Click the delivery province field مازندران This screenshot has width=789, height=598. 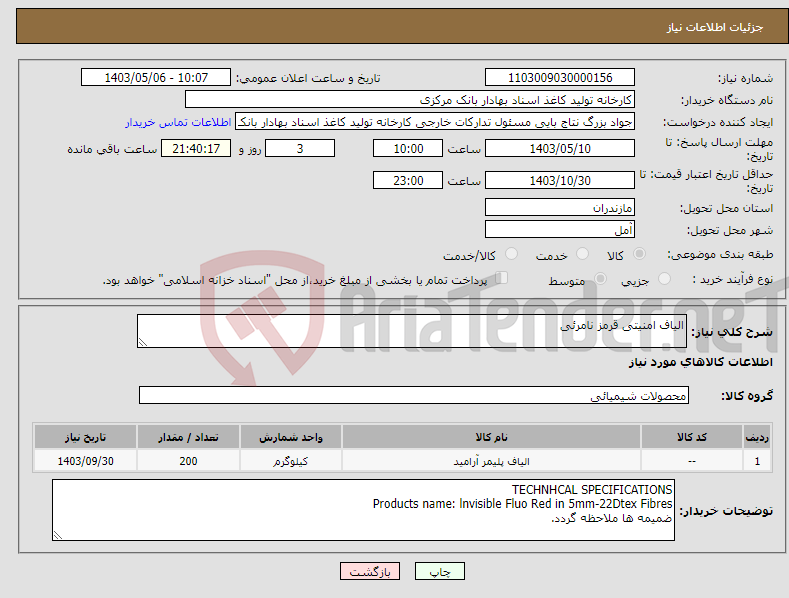pos(560,207)
